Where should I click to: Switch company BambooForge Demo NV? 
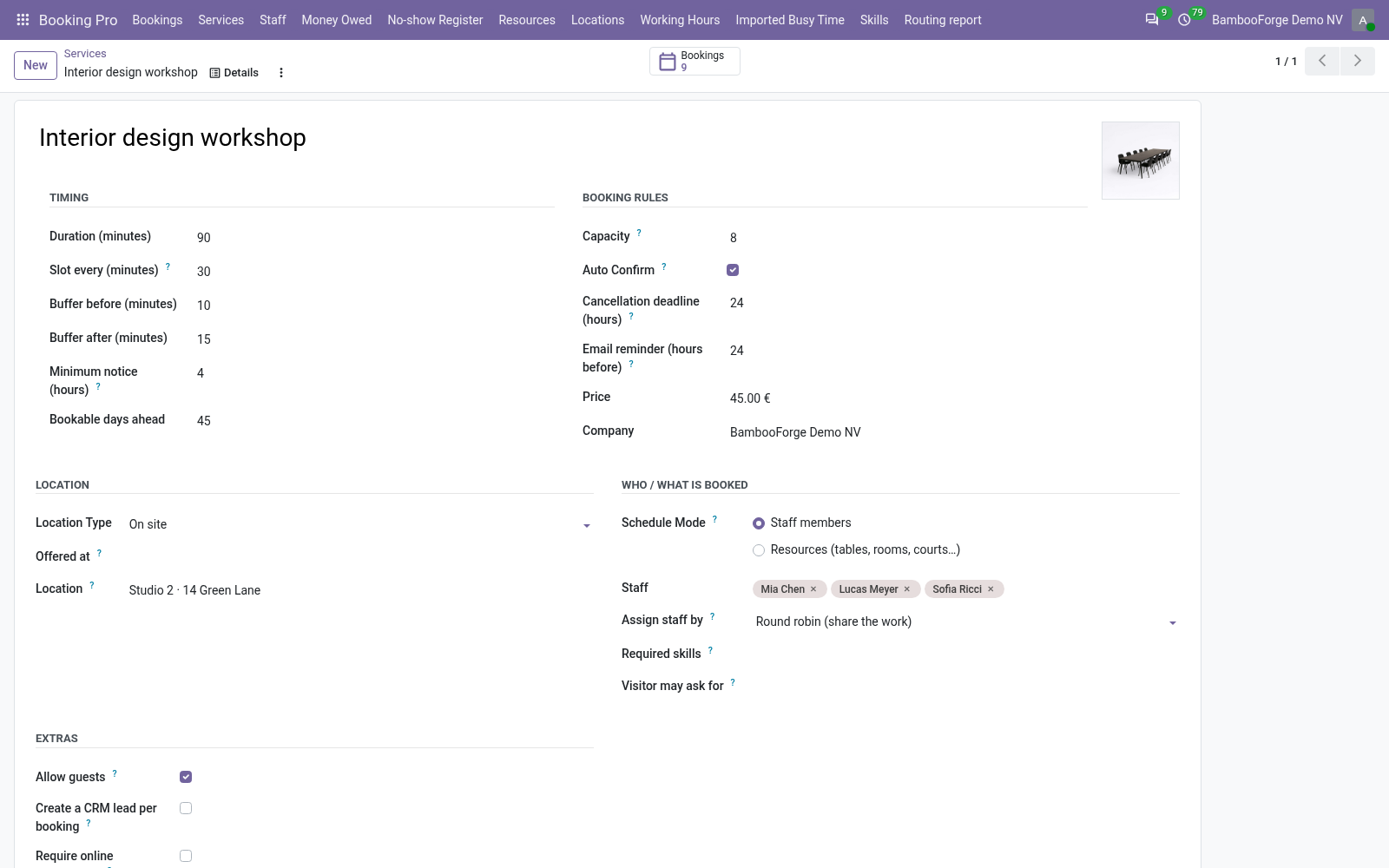1277,20
